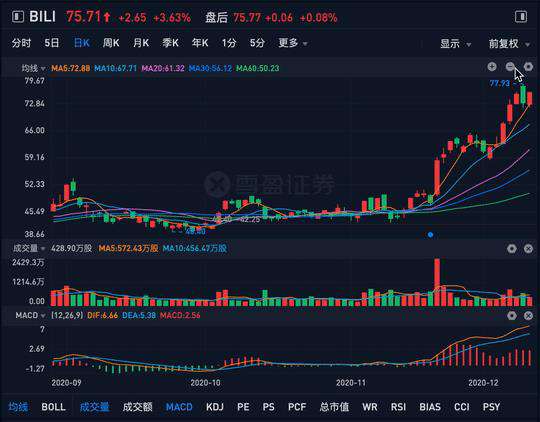Open volume indicator settings gear icon
The height and width of the screenshot is (422, 540).
pos(511,248)
